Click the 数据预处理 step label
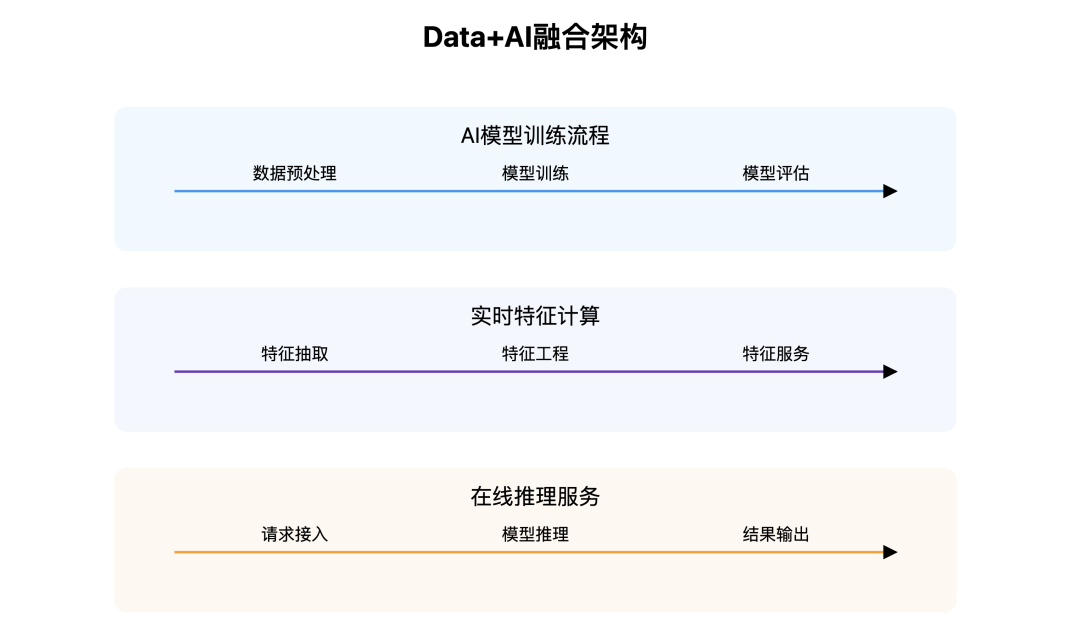The width and height of the screenshot is (1080, 632). pyautogui.click(x=295, y=173)
